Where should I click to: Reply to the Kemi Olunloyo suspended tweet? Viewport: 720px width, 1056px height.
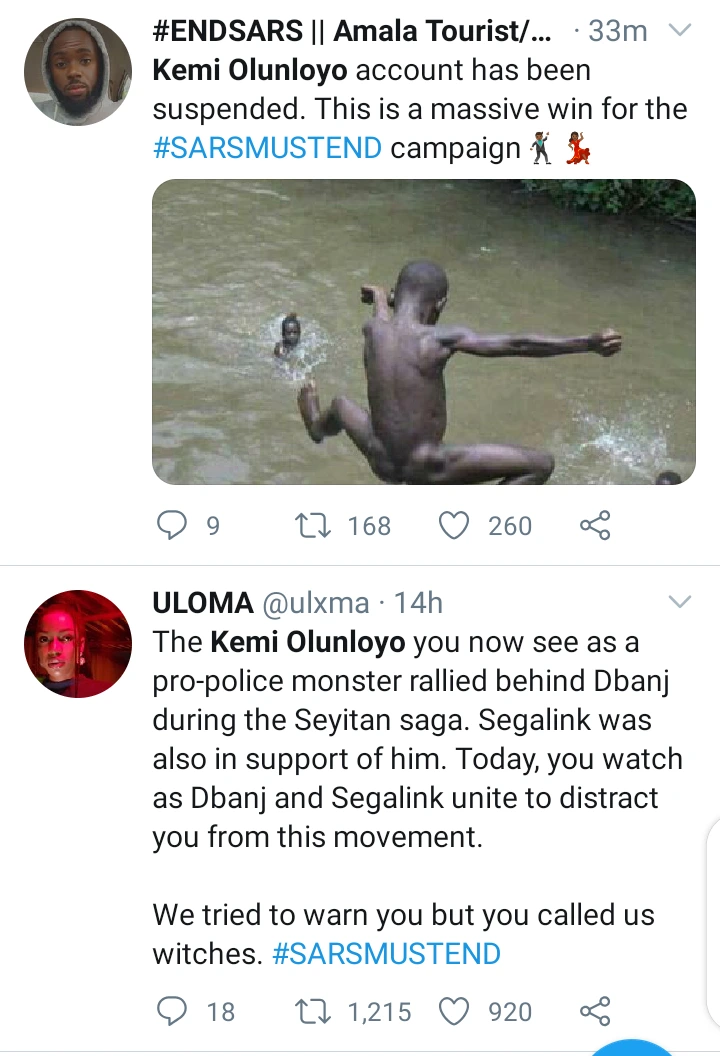[175, 525]
